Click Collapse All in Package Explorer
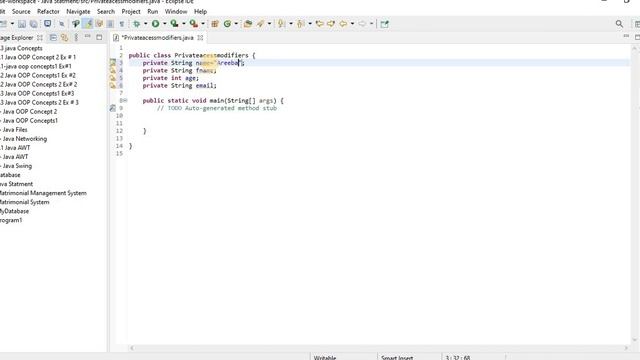The width and height of the screenshot is (640, 360). [x=53, y=38]
